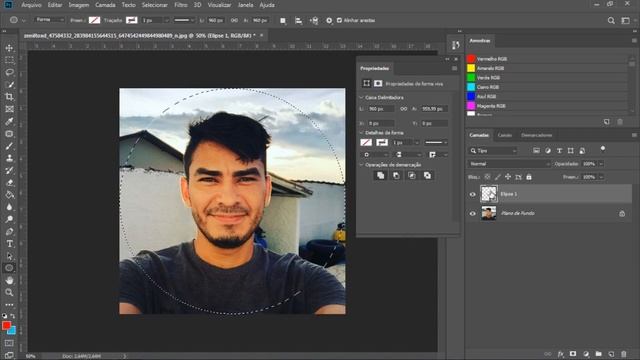640x360 pixels.
Task: Click the Plano de Fundo layer thumbnail
Action: (x=489, y=213)
